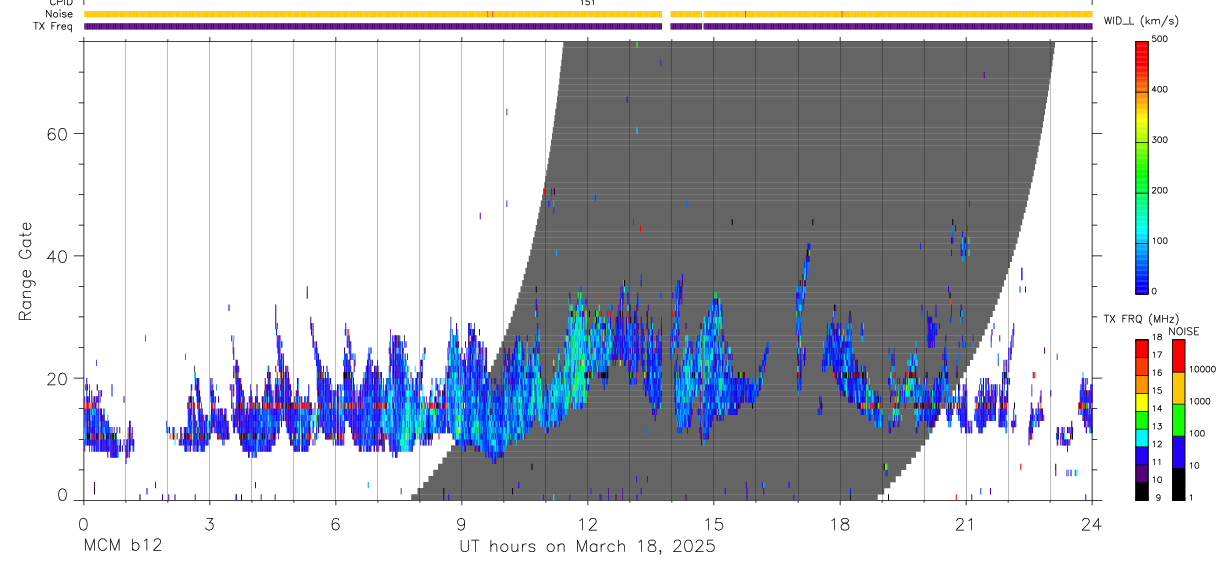Select the 100 tick on the WID color bar
The height and width of the screenshot is (567, 1228).
click(x=1161, y=241)
